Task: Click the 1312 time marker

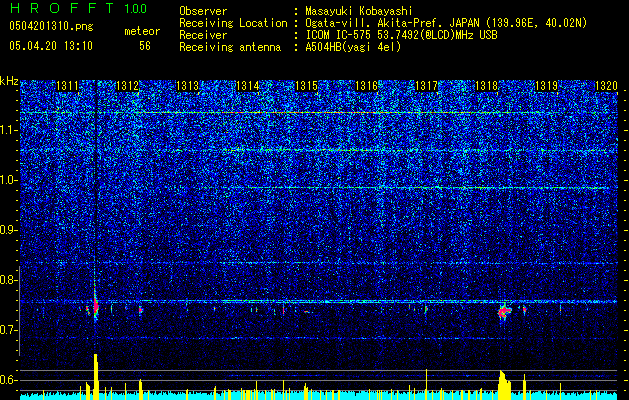Action: point(128,86)
